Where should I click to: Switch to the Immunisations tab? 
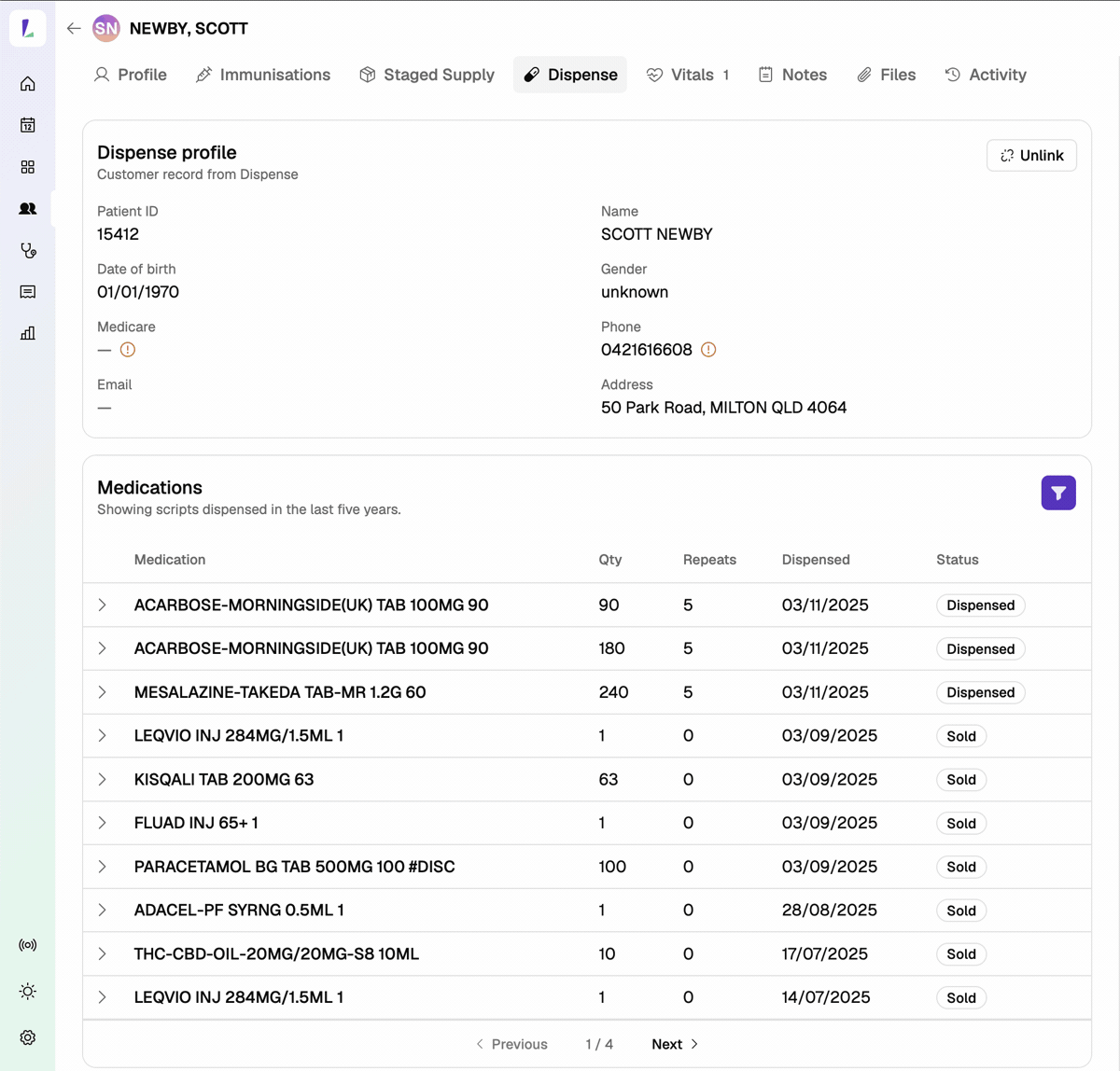(263, 75)
